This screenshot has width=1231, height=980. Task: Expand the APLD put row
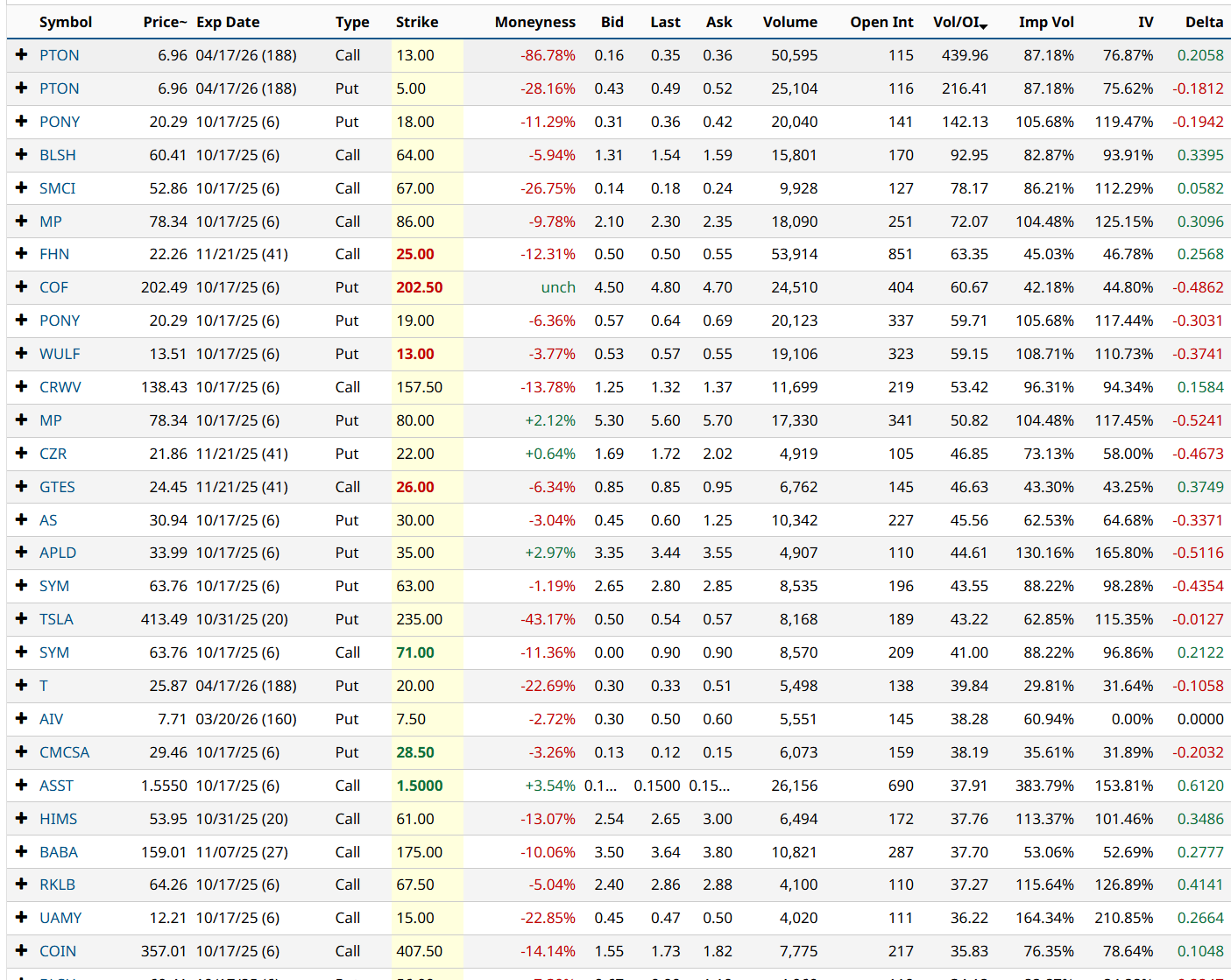coord(22,552)
